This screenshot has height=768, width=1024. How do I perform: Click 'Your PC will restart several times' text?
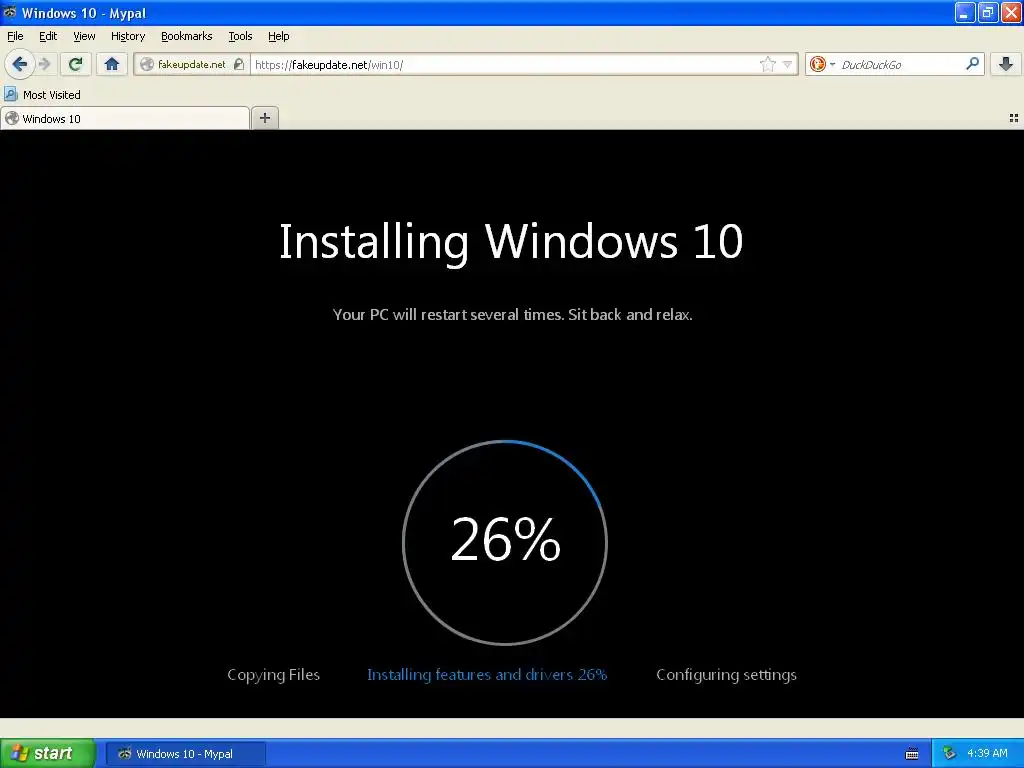tap(448, 315)
